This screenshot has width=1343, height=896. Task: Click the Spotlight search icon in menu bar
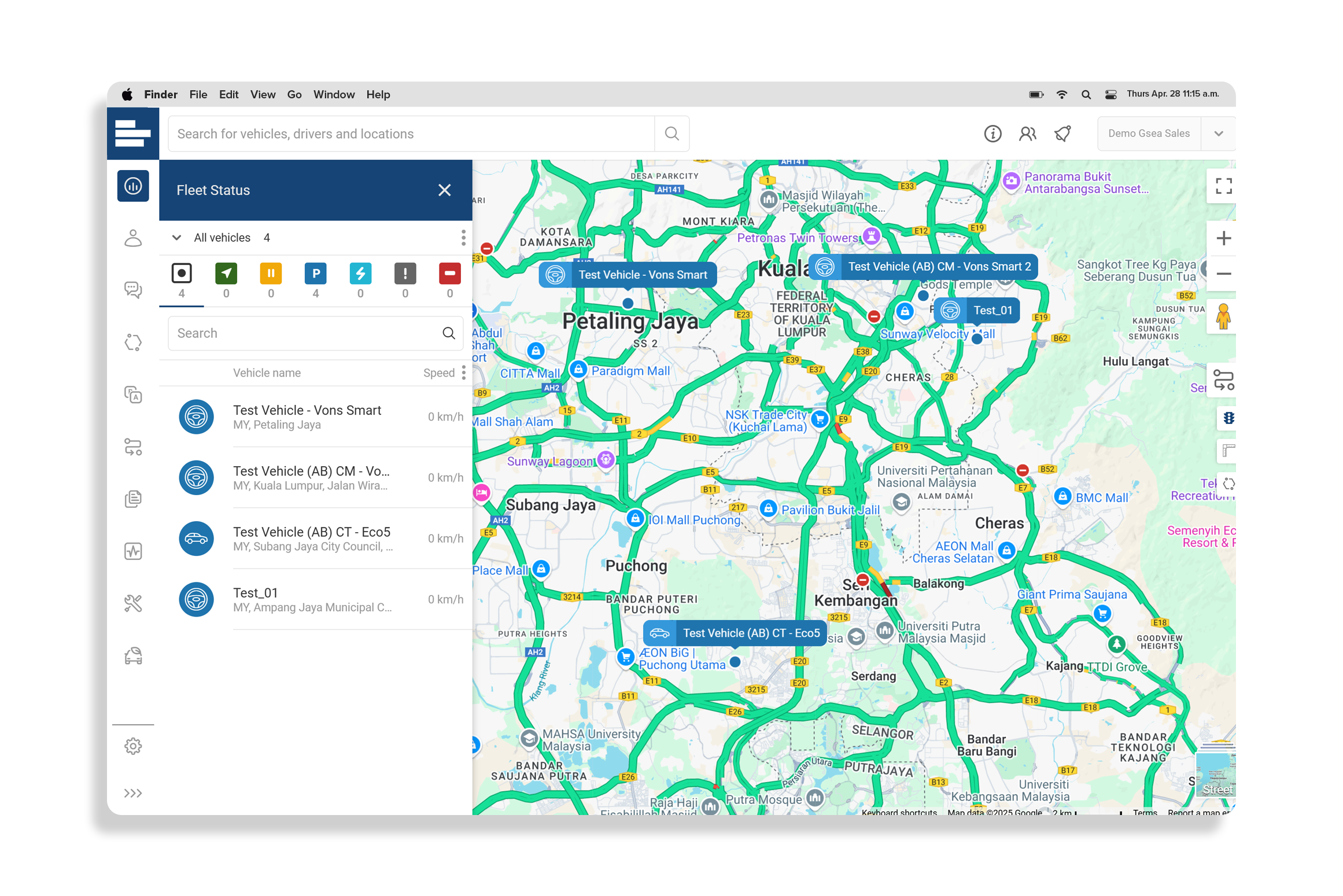tap(1086, 94)
